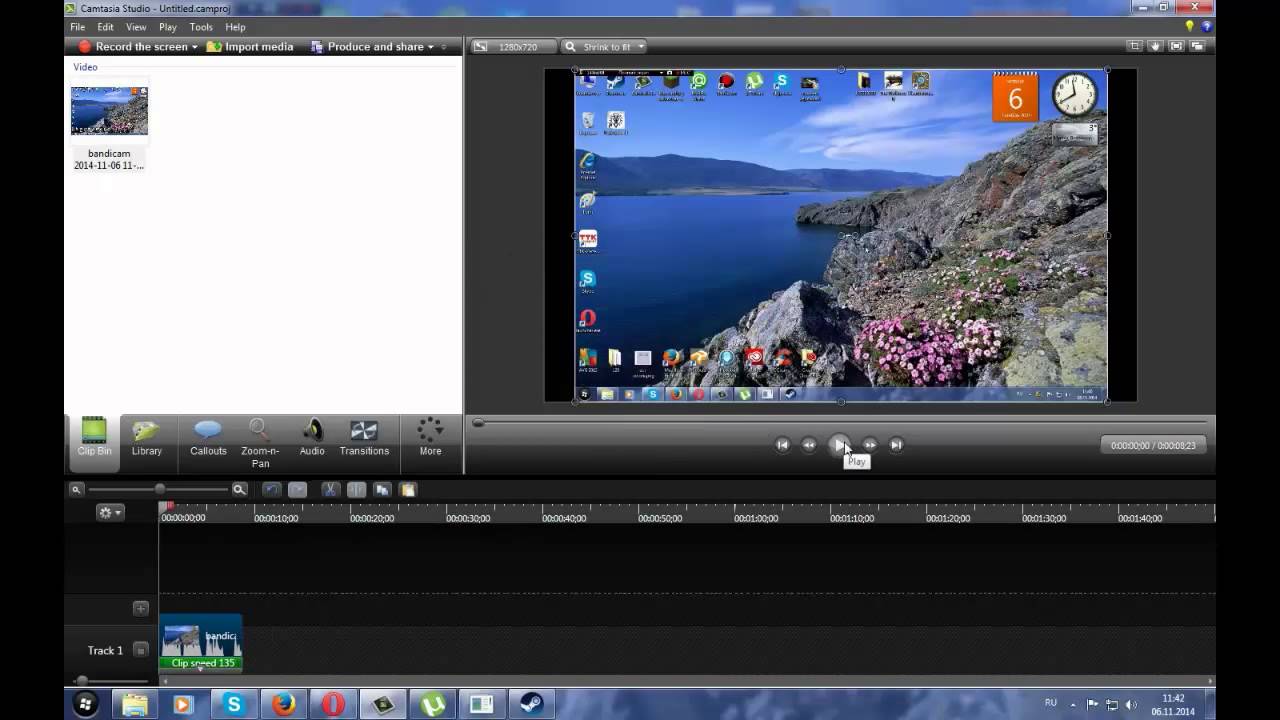Detach the preview window

tap(1197, 46)
